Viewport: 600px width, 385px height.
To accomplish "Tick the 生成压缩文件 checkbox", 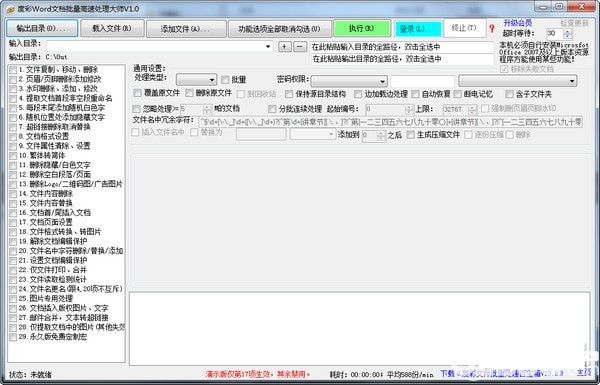I will [410, 135].
